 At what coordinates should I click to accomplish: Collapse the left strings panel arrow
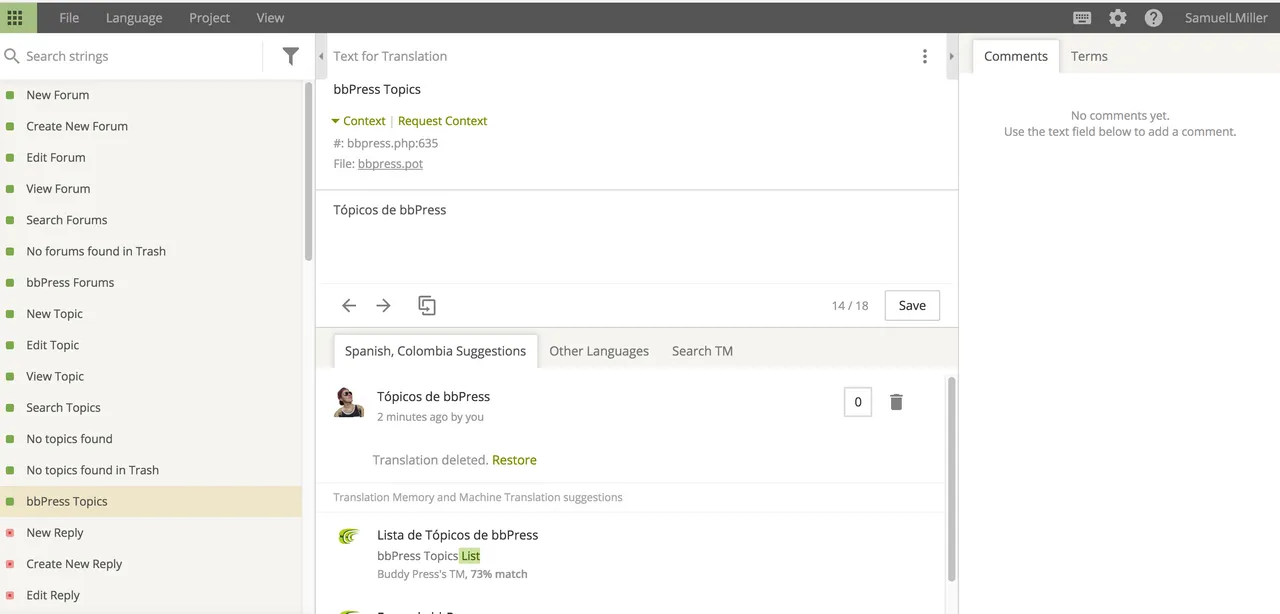pyautogui.click(x=321, y=56)
